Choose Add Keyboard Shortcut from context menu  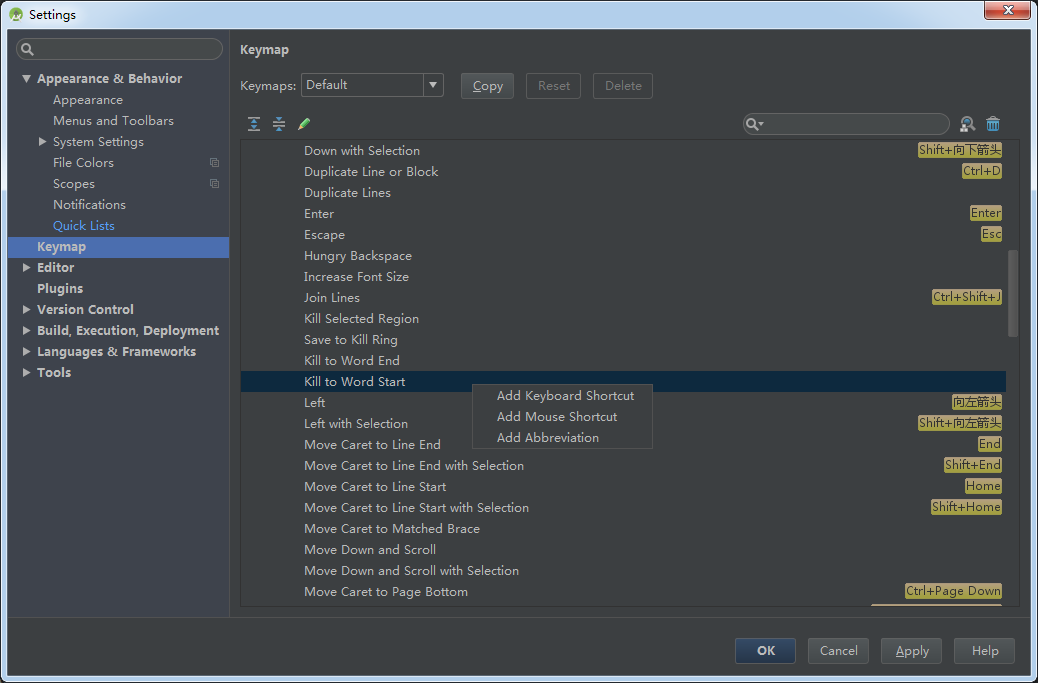tap(565, 396)
